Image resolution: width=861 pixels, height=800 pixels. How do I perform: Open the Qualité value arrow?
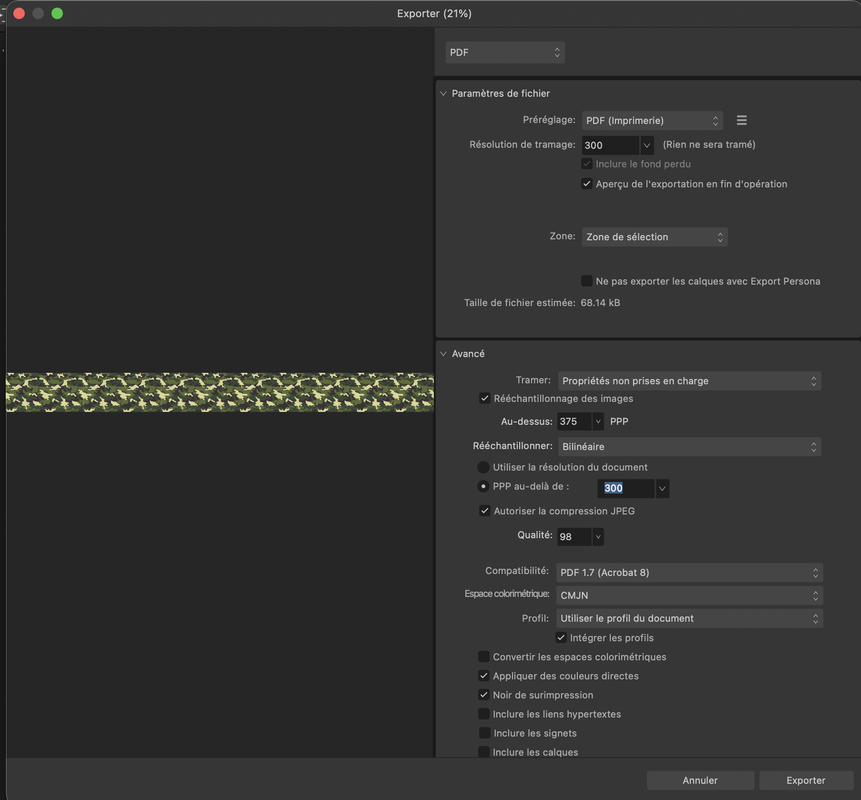(x=598, y=536)
